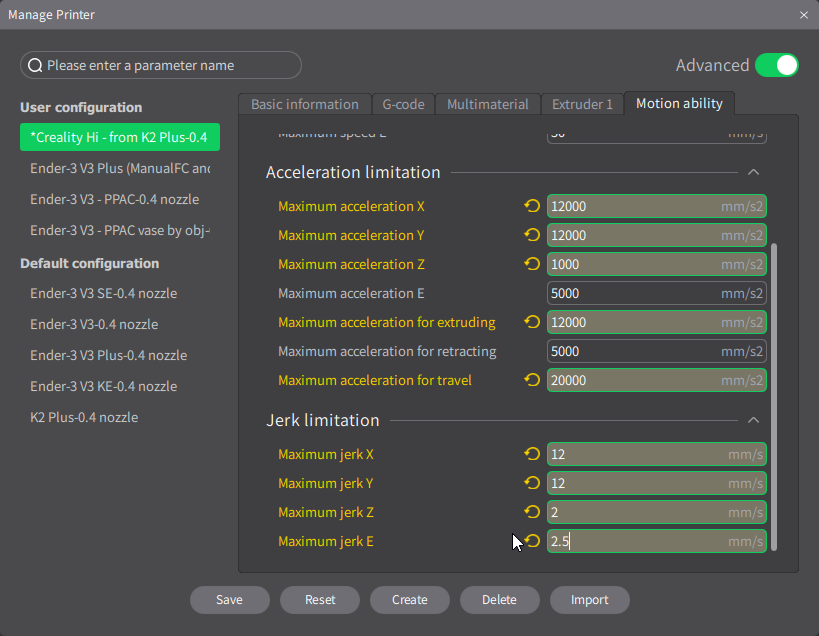
Task: Reset Maximum acceleration Y value
Action: (532, 235)
